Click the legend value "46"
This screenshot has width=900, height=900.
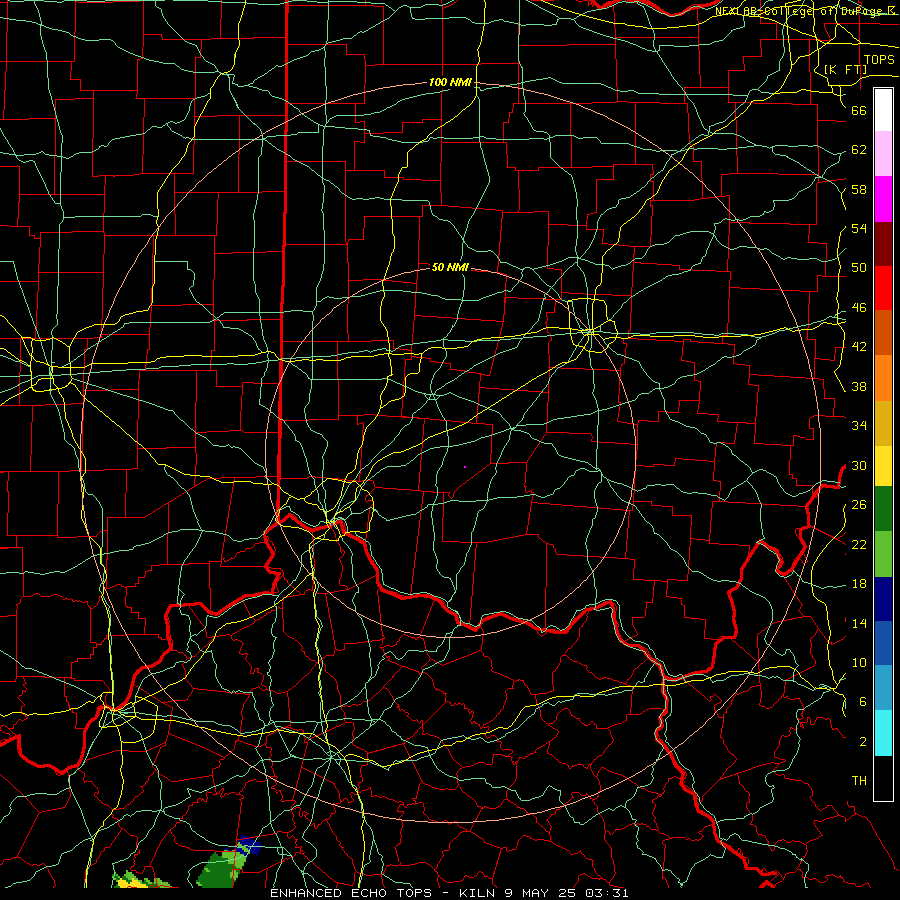[859, 308]
